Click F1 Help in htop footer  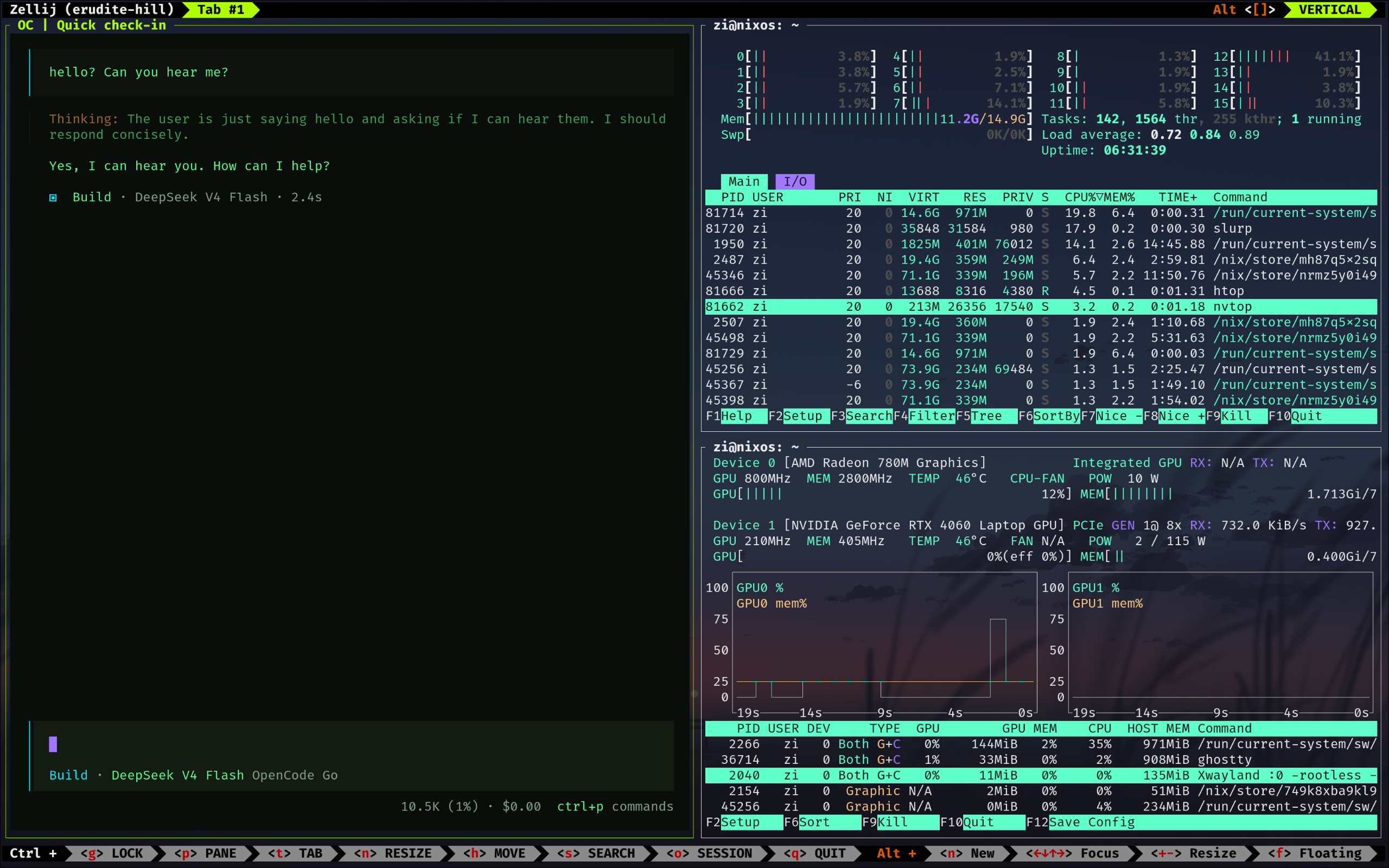click(x=736, y=416)
